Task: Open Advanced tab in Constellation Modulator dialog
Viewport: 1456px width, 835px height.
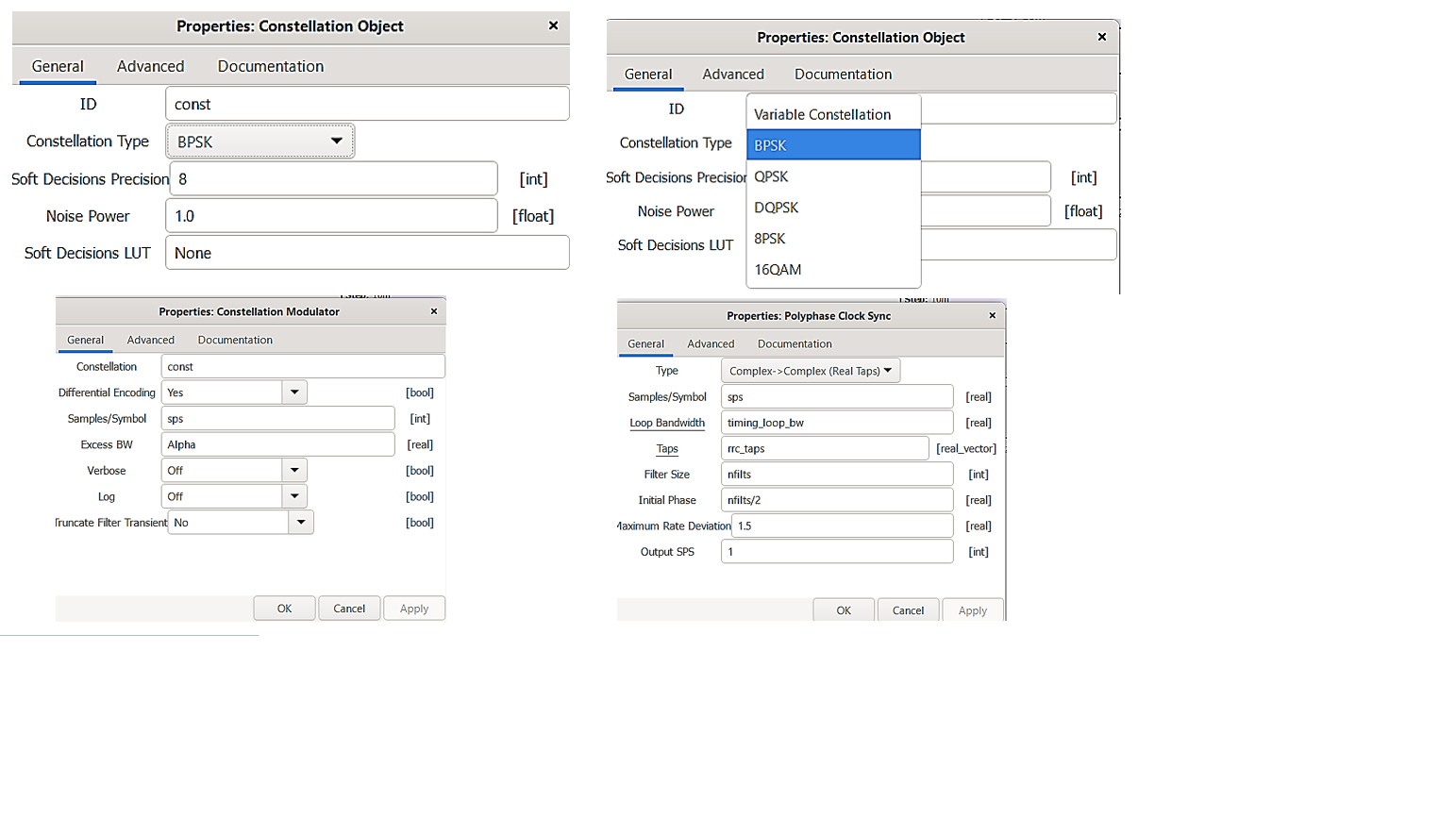Action: [151, 340]
